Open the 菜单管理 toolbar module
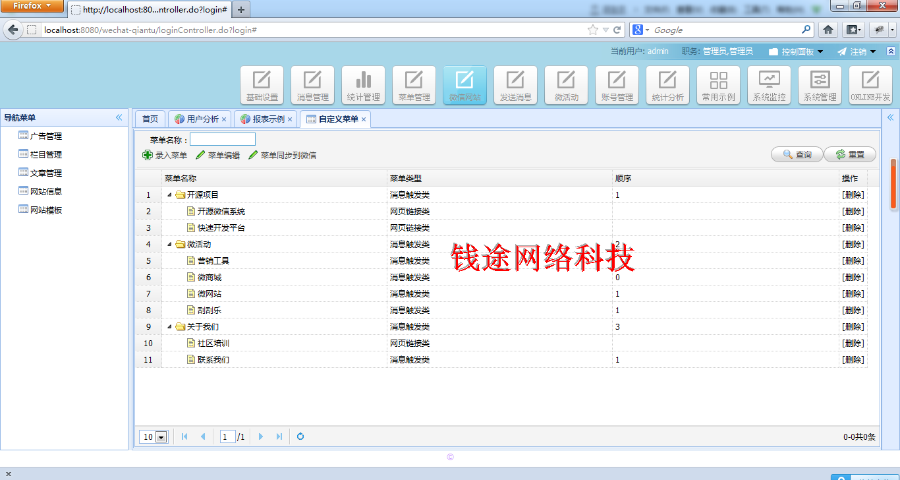Viewport: 900px width, 480px height. click(414, 85)
